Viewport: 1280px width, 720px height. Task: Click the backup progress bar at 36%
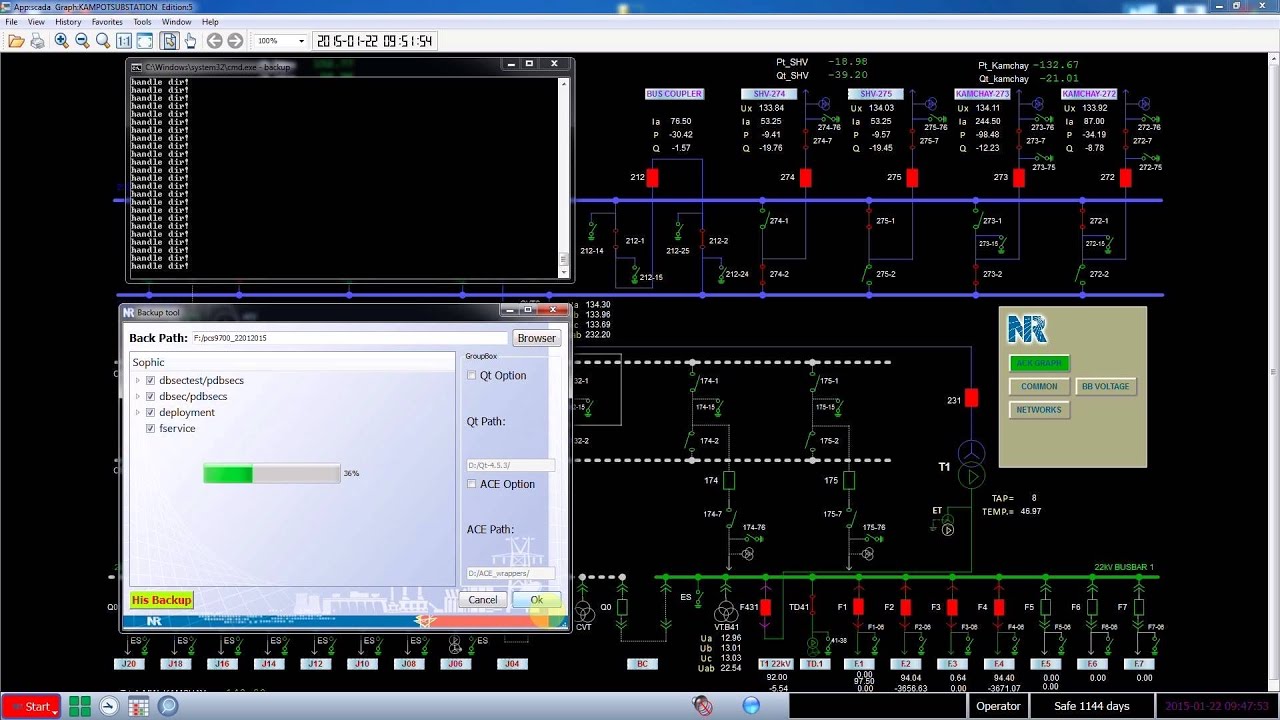click(x=272, y=473)
